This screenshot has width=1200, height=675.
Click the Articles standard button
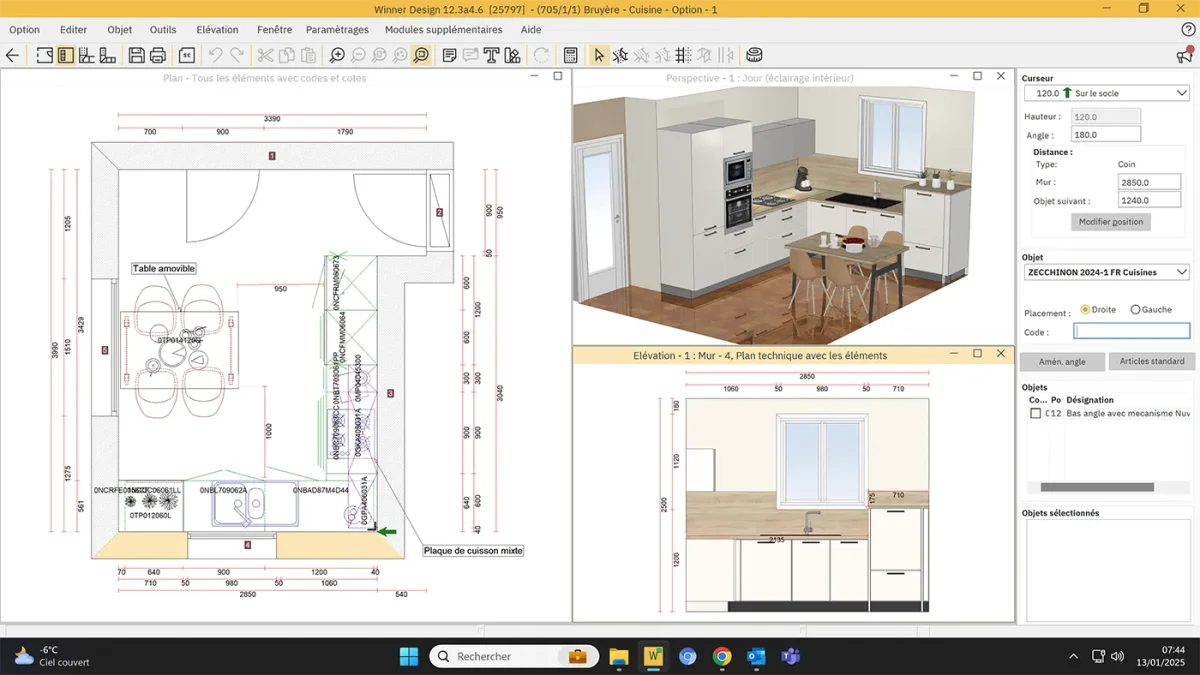click(1151, 361)
